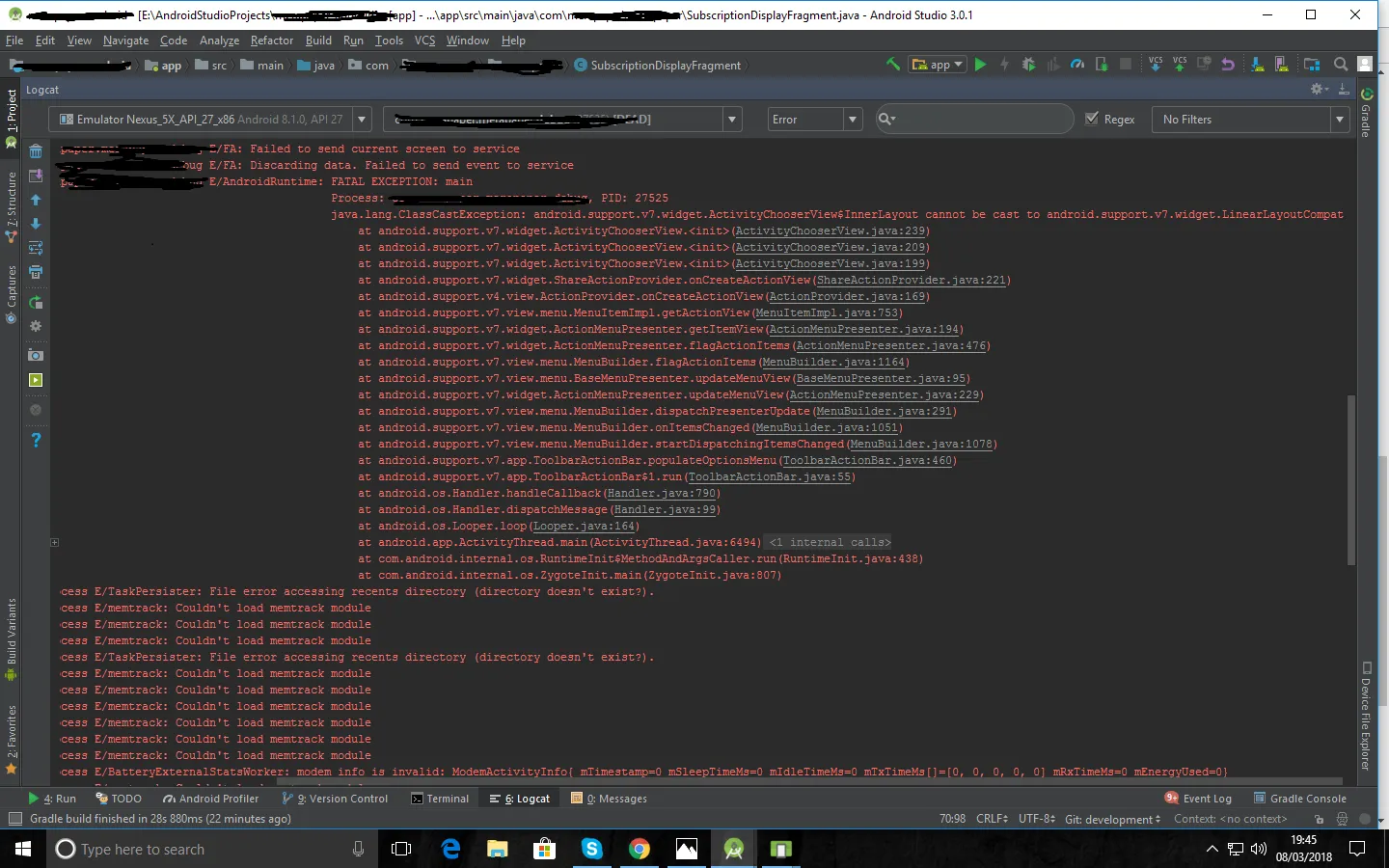The image size is (1389, 868).
Task: Open logcat header settings gear
Action: click(x=36, y=326)
